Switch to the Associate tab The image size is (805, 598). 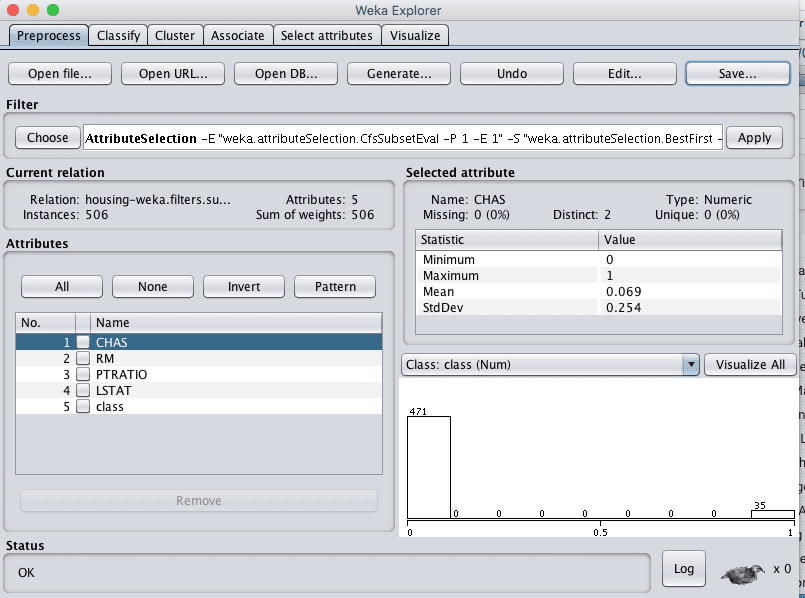pos(238,35)
